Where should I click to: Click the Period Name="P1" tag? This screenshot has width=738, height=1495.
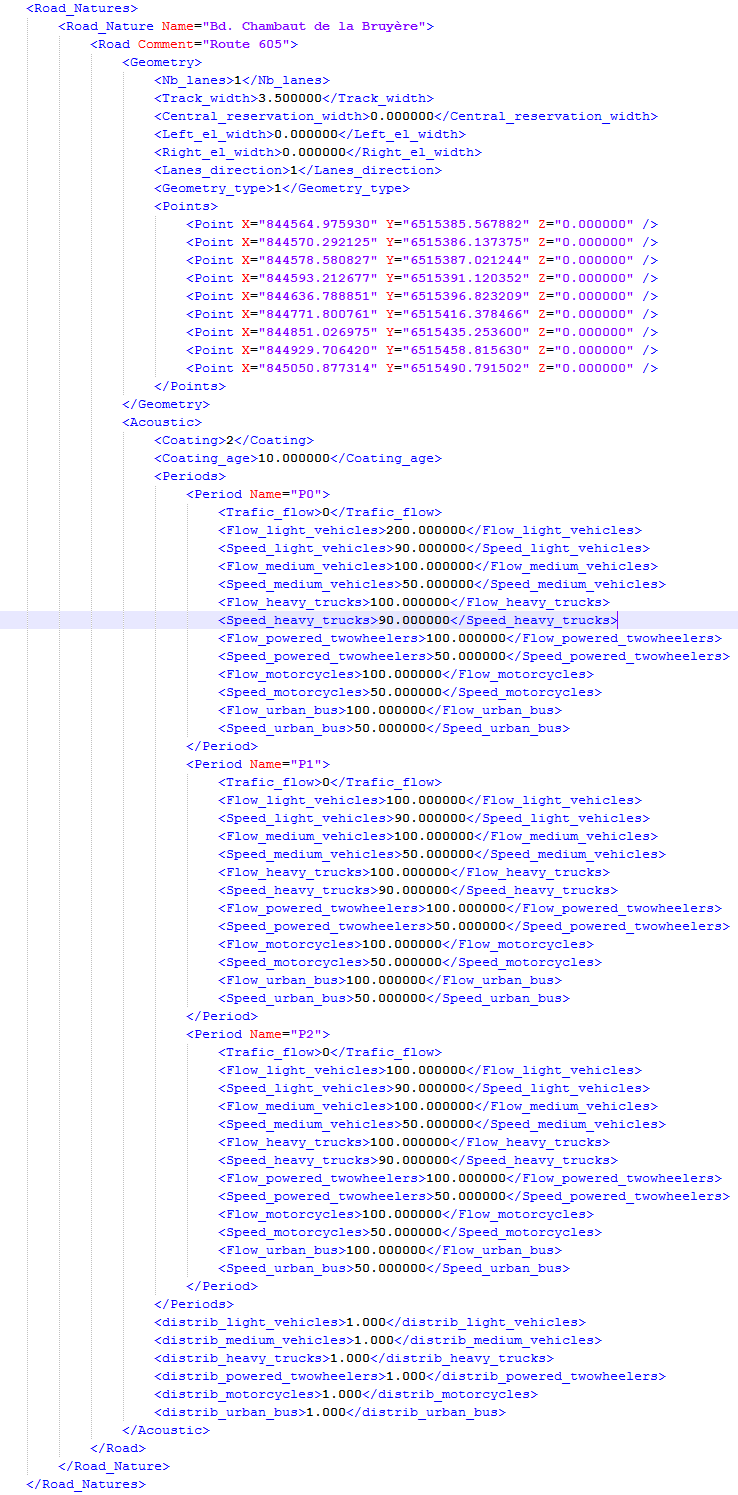[258, 764]
